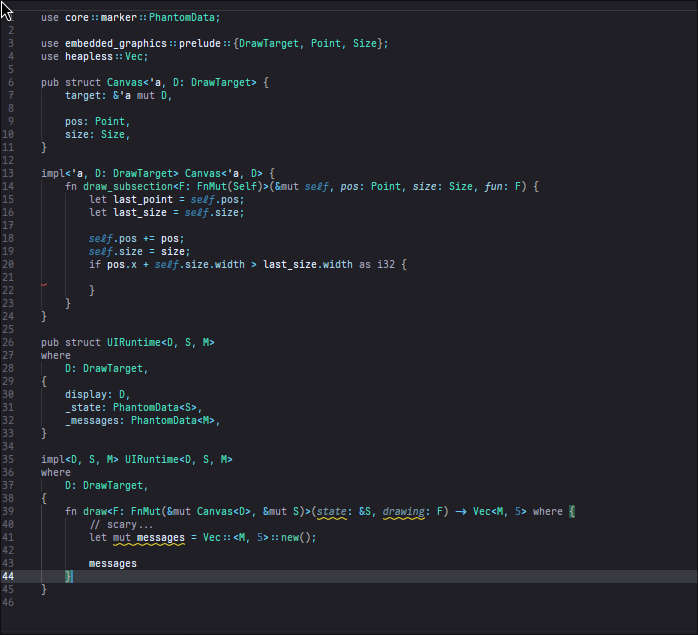698x635 pixels.
Task: Click 'pos: Point,' field on line 9
Action: 97,122
